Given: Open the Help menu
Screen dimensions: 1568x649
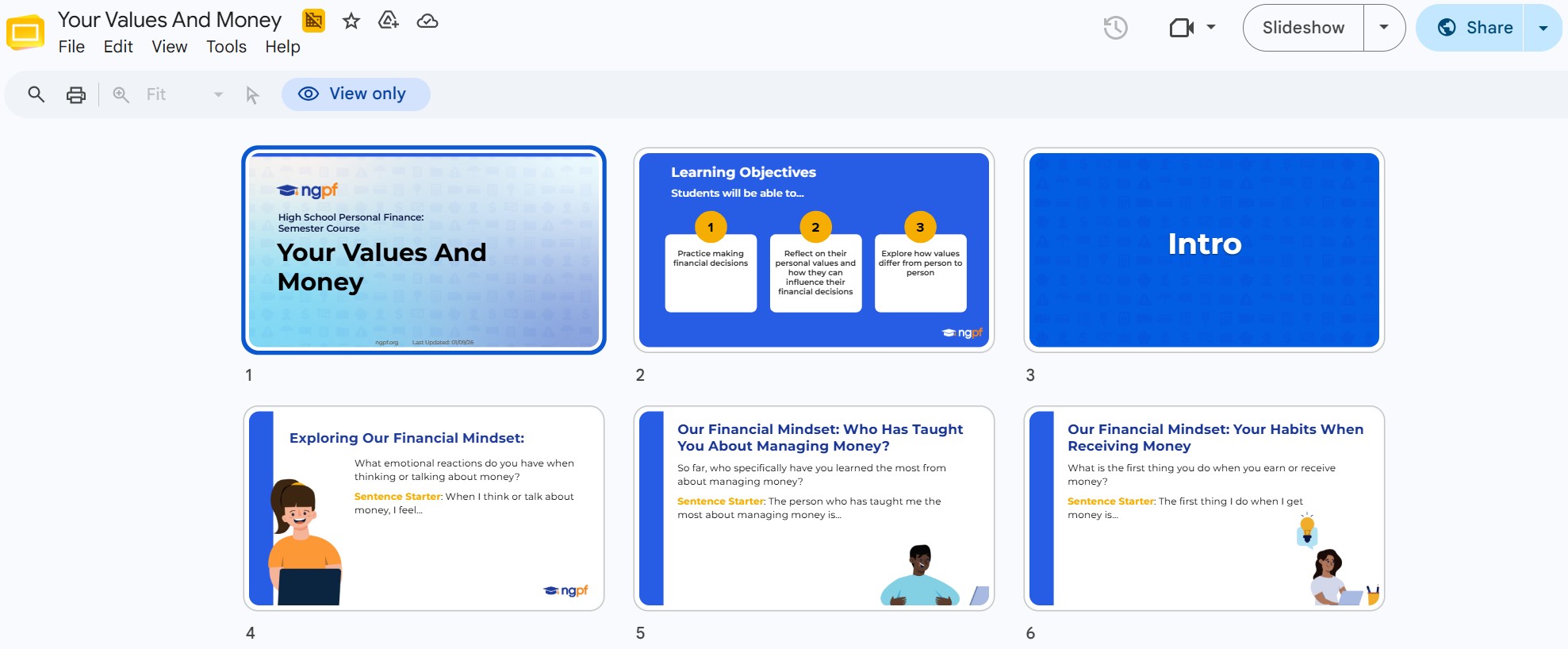Looking at the screenshot, I should click(x=282, y=47).
